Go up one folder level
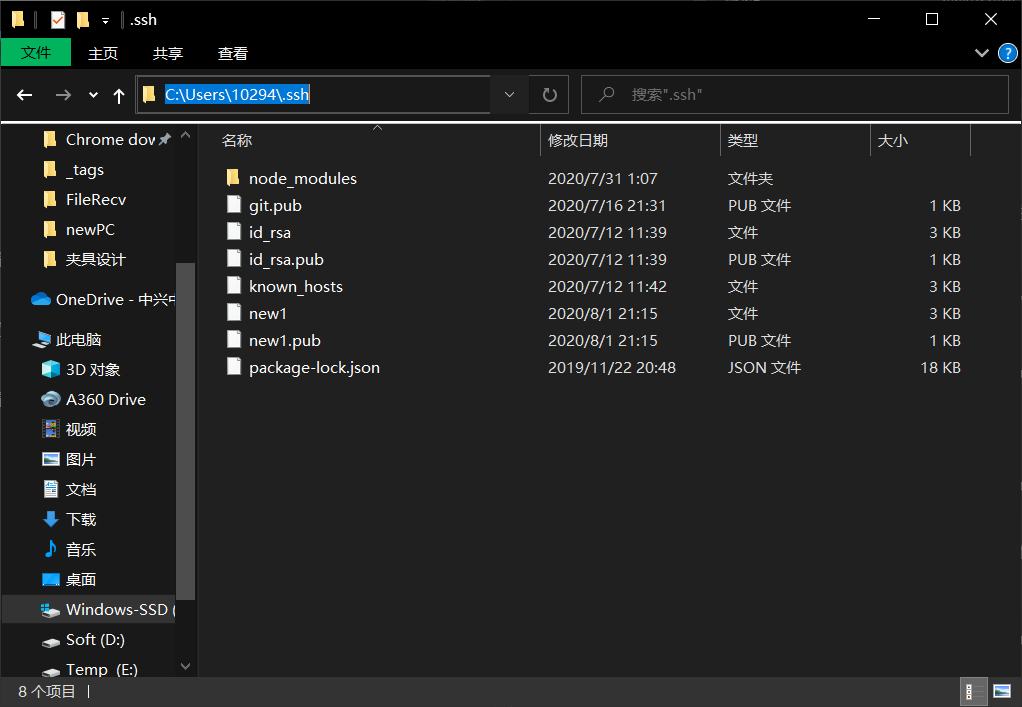Image resolution: width=1022 pixels, height=707 pixels. pyautogui.click(x=119, y=96)
